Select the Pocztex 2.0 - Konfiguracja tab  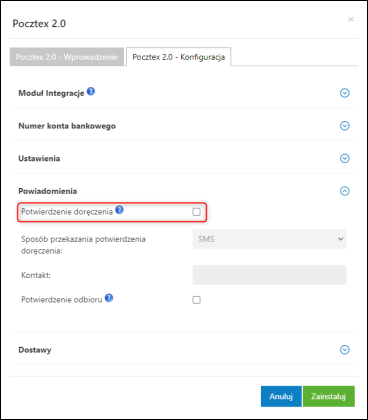[x=179, y=57]
